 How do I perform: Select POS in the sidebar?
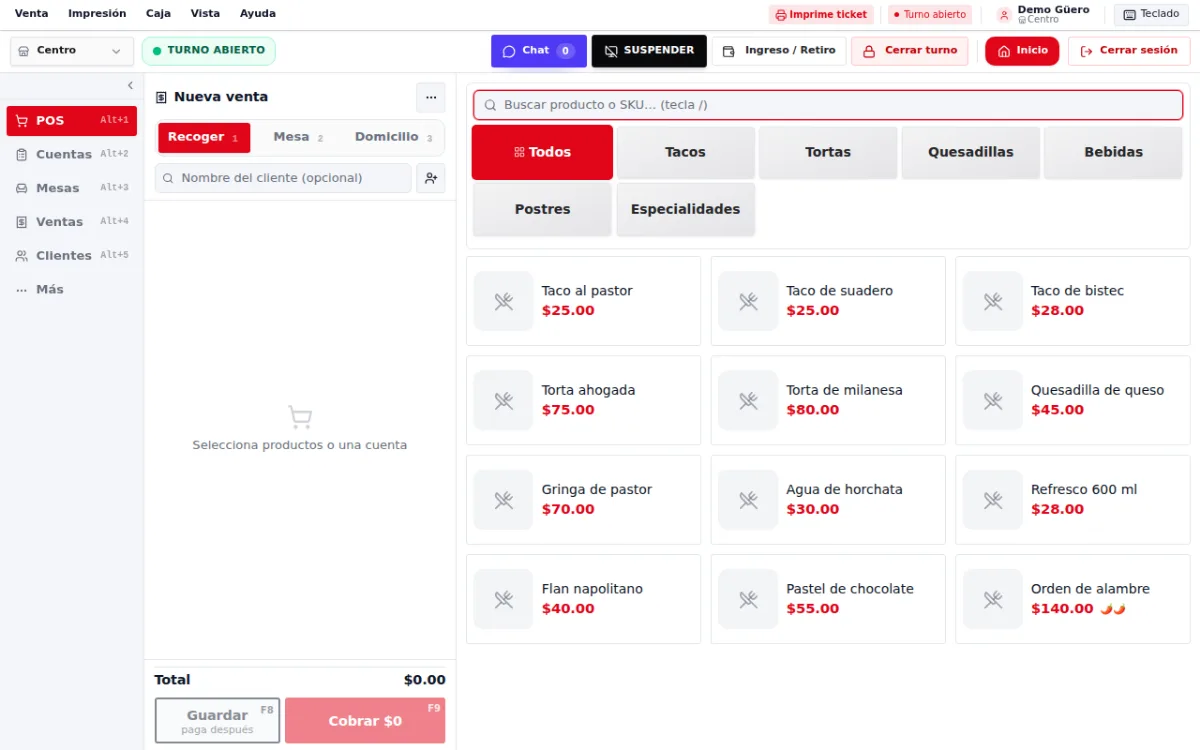[72, 121]
